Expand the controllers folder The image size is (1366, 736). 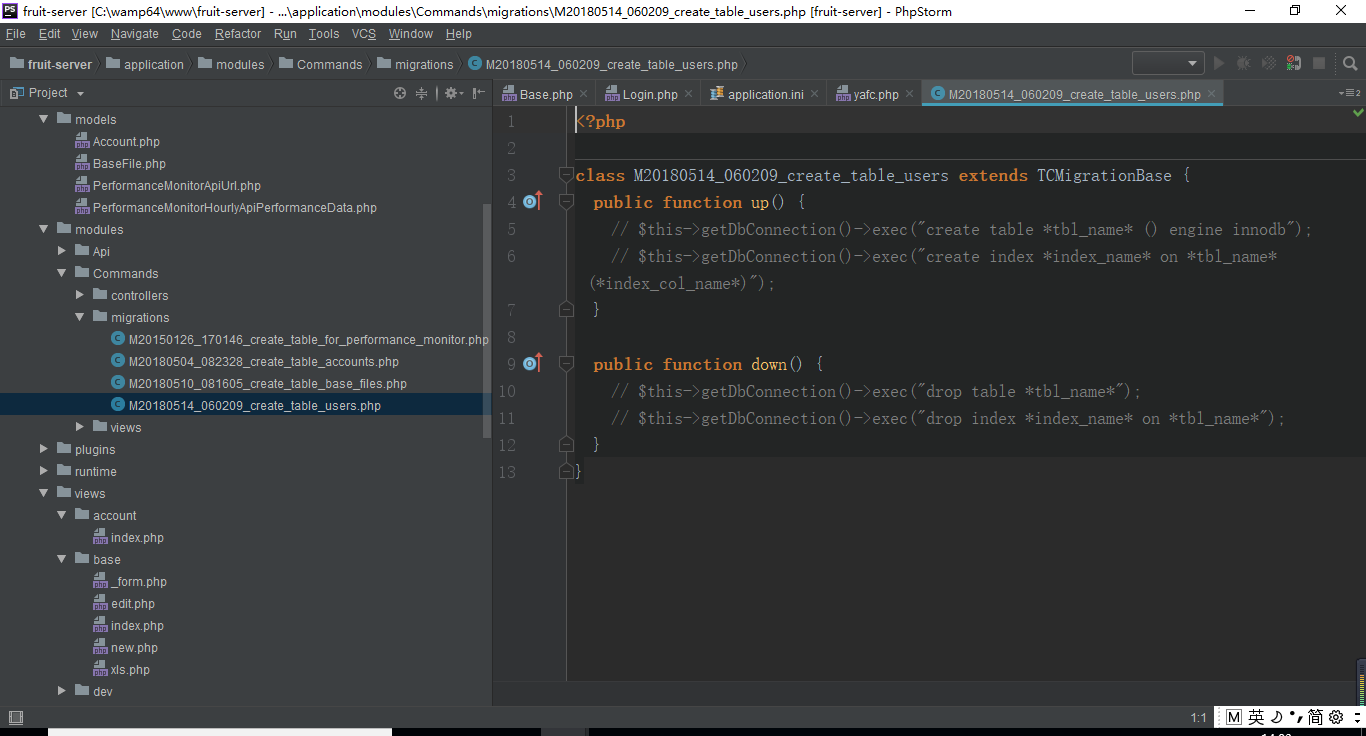point(79,295)
